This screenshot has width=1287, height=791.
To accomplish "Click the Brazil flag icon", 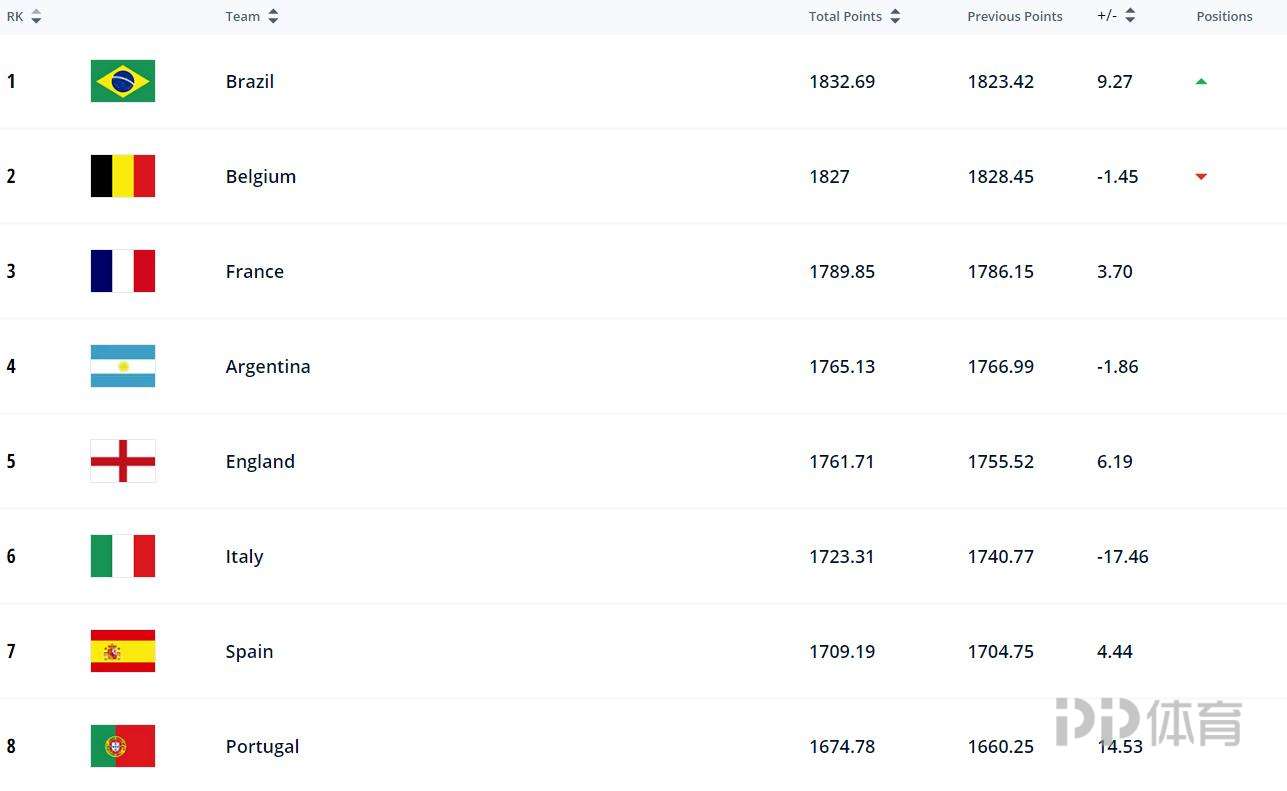I will 122,81.
